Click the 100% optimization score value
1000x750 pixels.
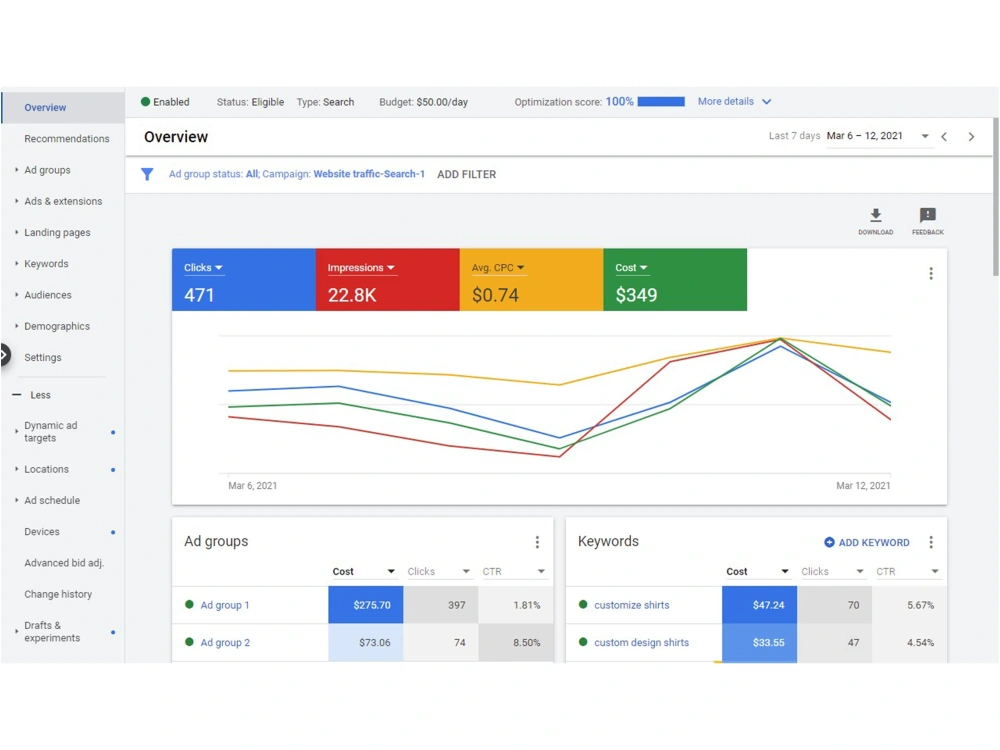pyautogui.click(x=619, y=101)
